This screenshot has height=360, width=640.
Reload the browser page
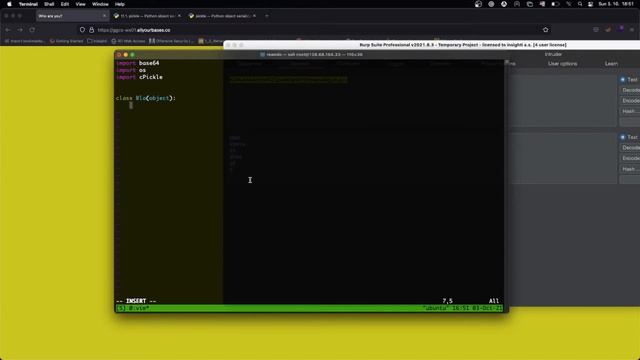[32, 30]
